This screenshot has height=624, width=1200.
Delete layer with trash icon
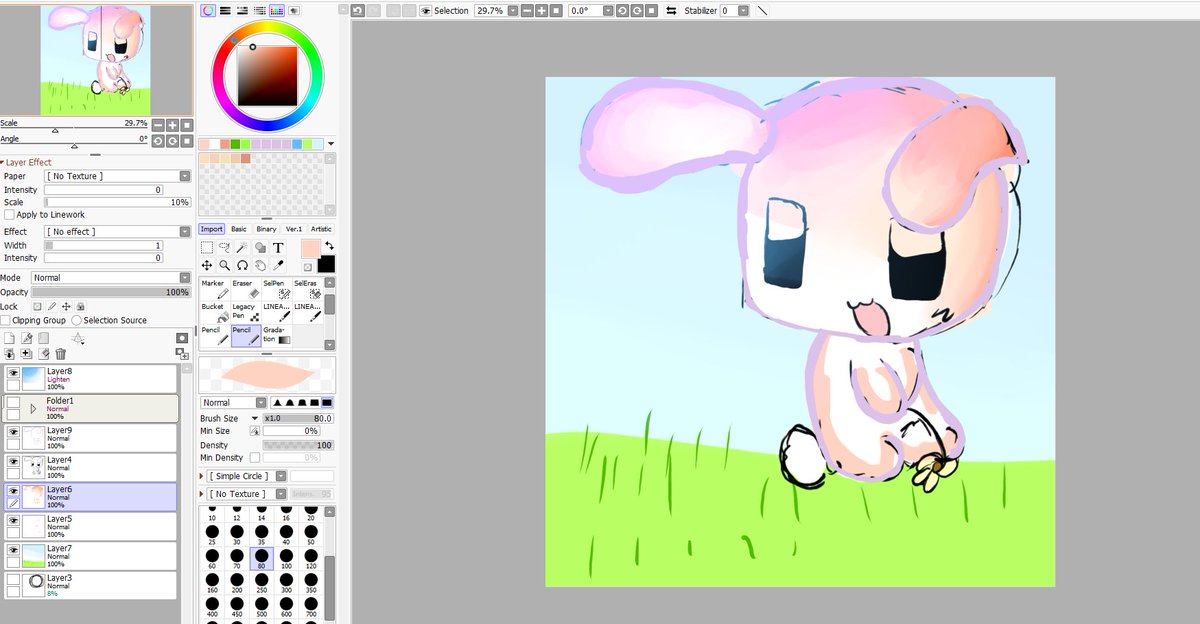coord(61,354)
